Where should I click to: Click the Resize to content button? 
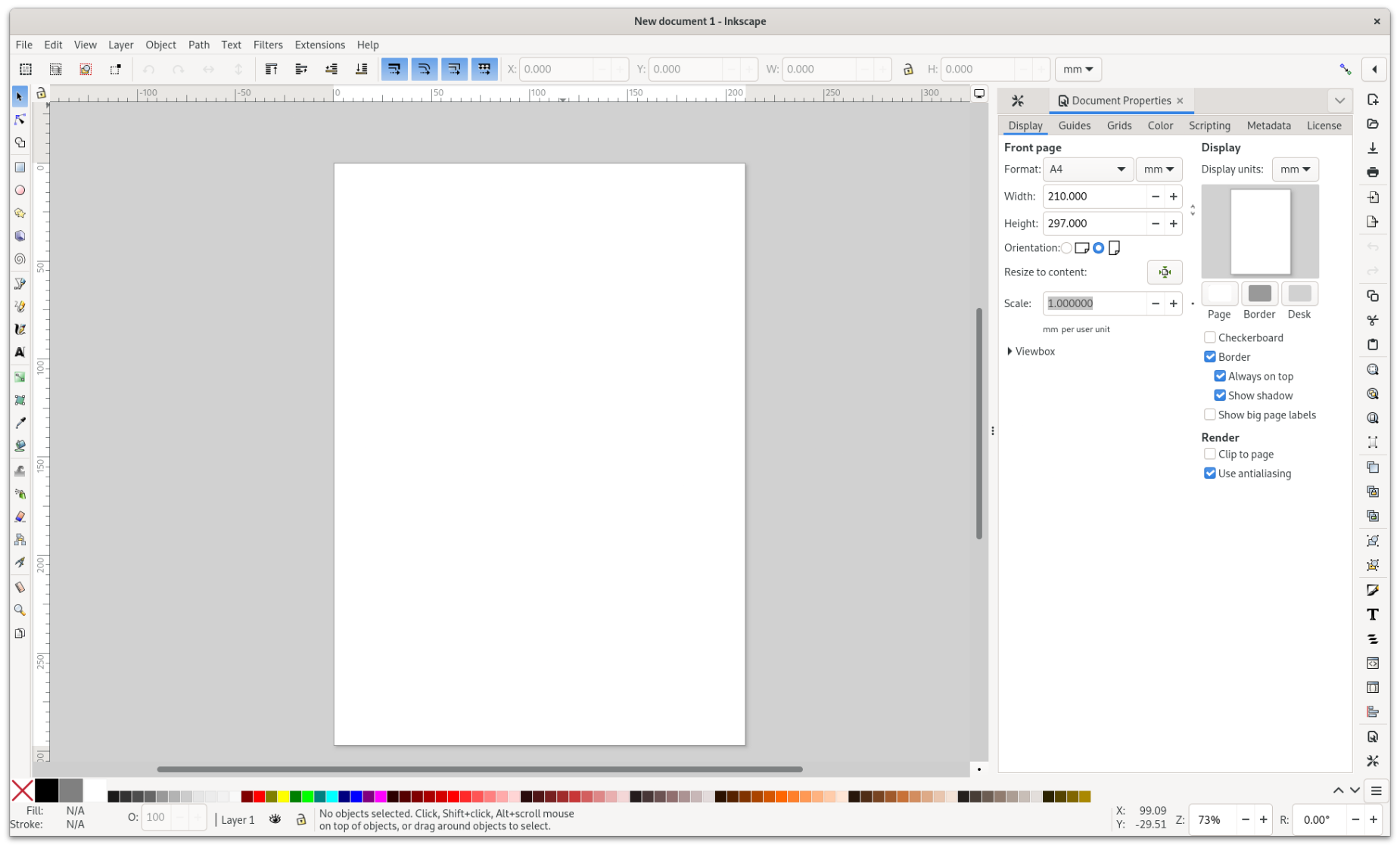pos(1164,272)
